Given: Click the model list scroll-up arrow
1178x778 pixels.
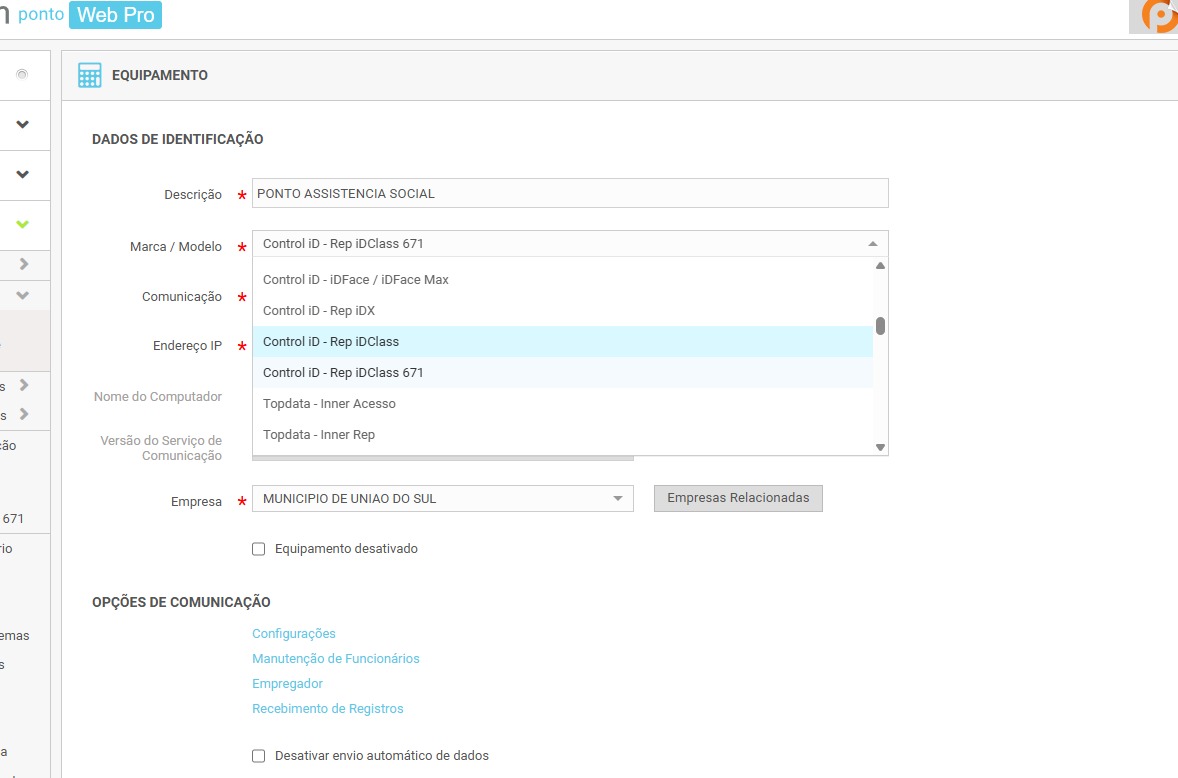Looking at the screenshot, I should (880, 266).
